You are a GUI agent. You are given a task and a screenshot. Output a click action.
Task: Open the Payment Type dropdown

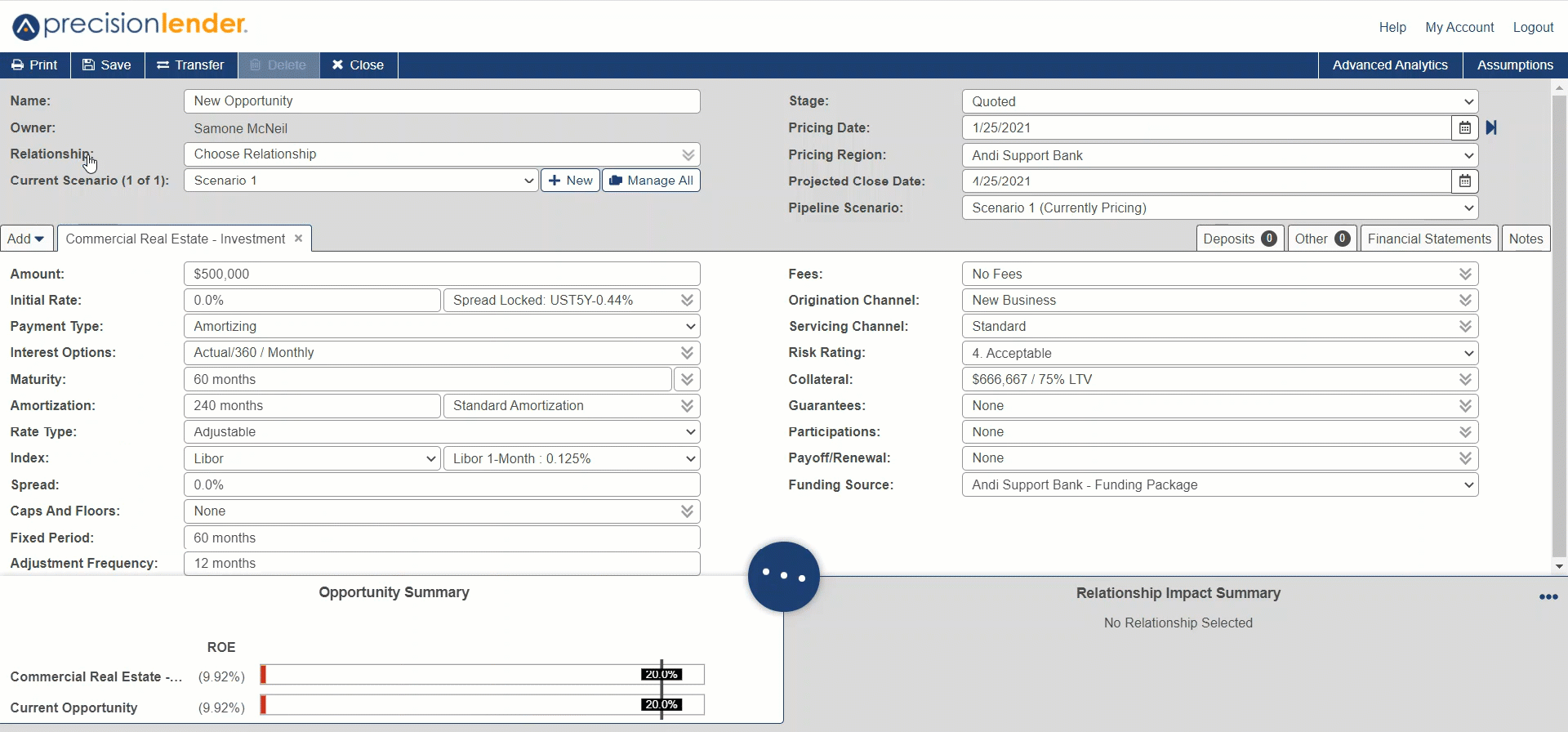442,326
